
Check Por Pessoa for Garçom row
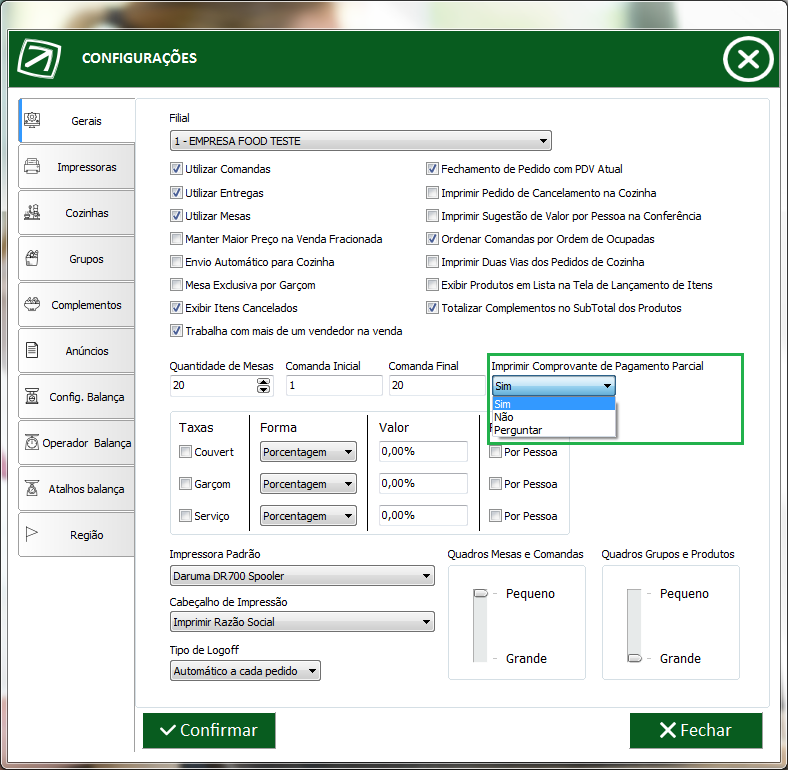(x=496, y=484)
